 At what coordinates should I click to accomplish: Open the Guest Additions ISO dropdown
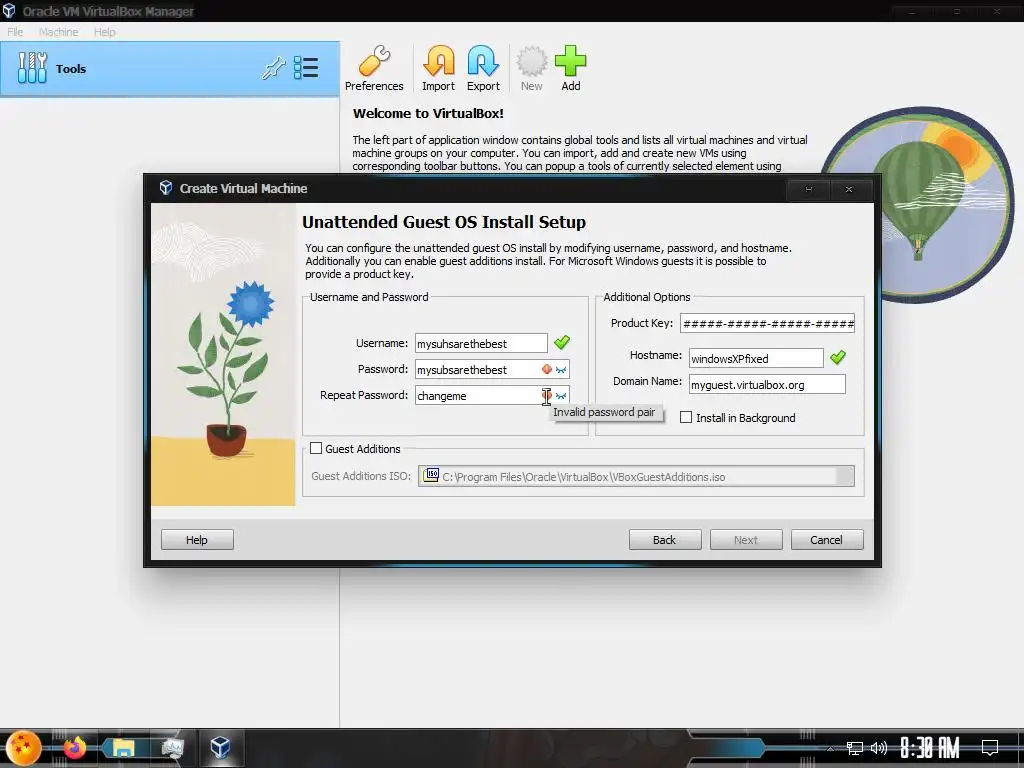844,476
